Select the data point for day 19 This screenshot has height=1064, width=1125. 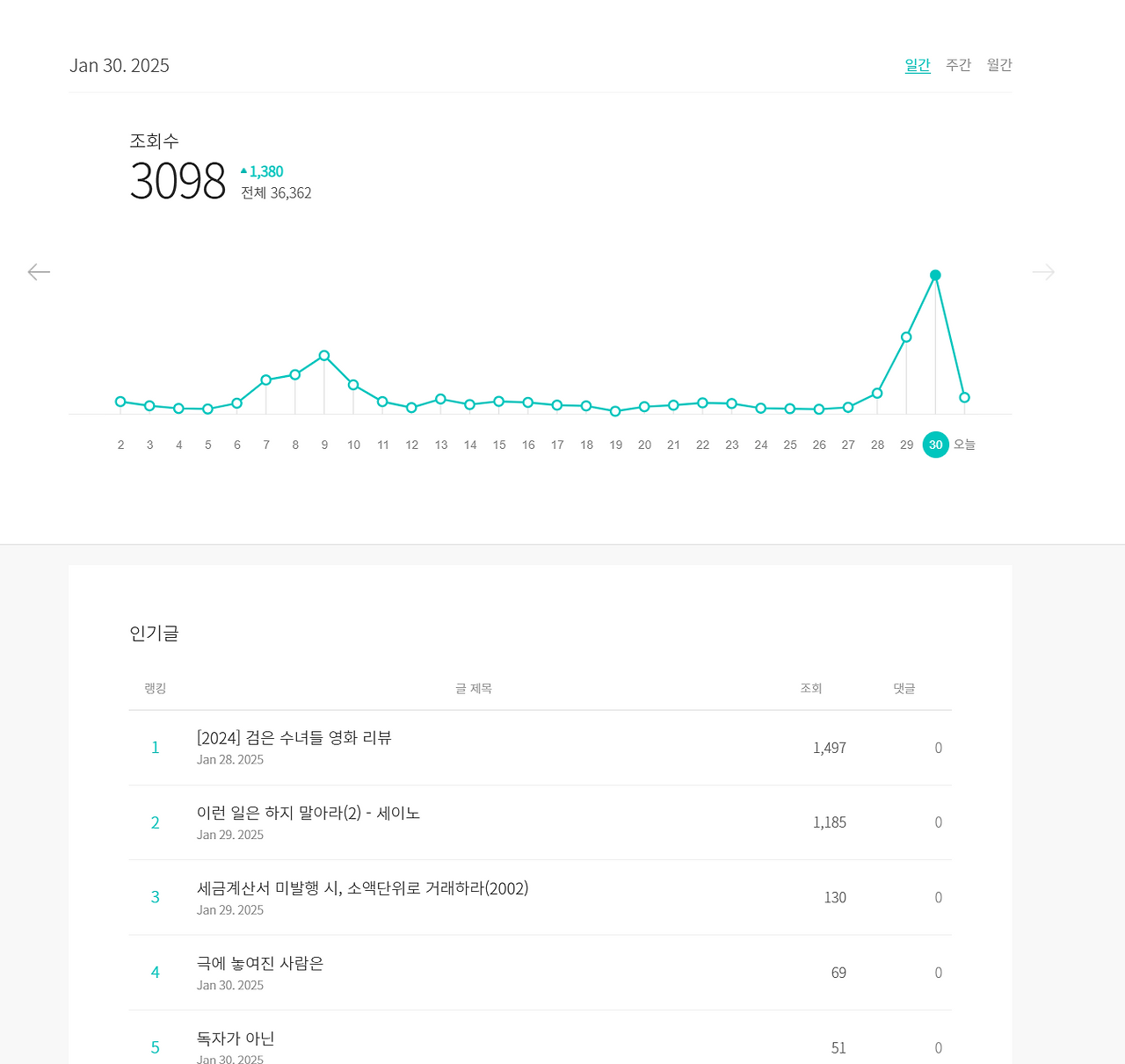coord(615,410)
